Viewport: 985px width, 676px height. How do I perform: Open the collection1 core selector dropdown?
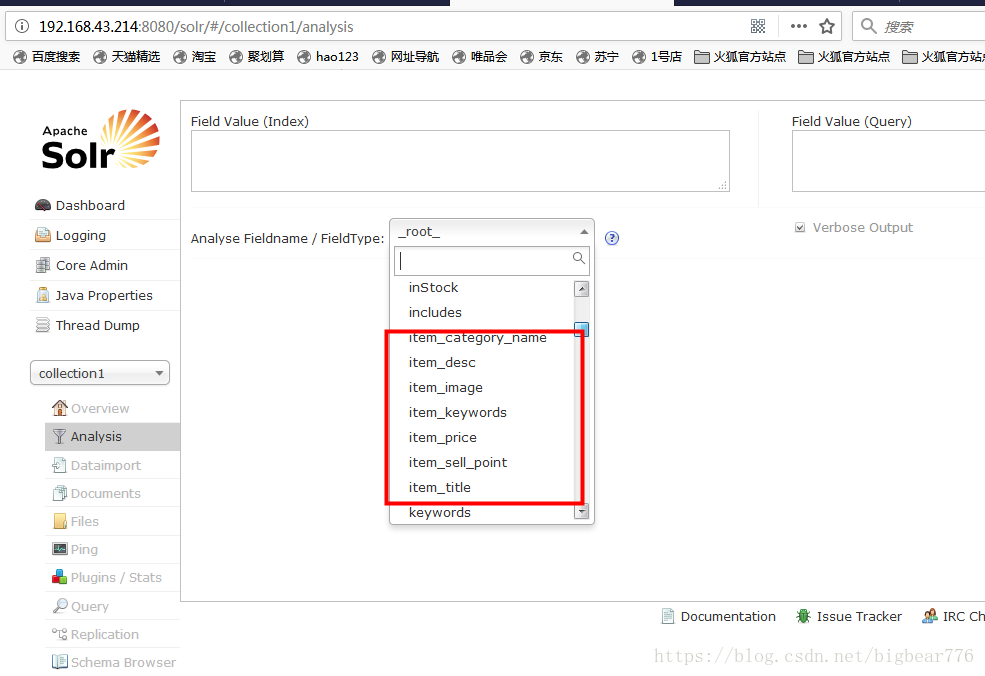(x=100, y=373)
